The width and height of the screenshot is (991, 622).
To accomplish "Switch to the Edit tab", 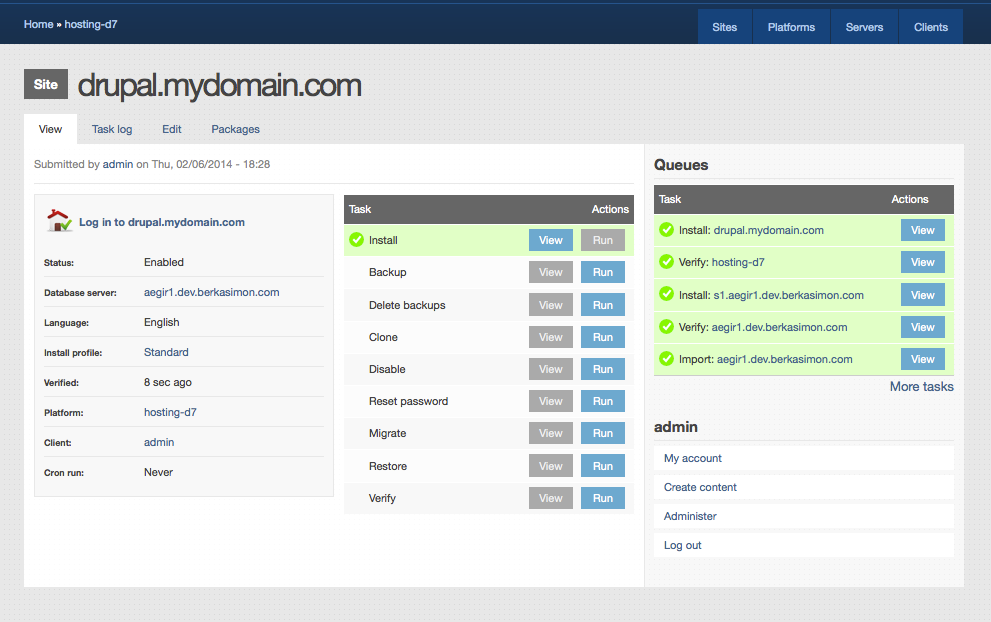I will point(171,129).
